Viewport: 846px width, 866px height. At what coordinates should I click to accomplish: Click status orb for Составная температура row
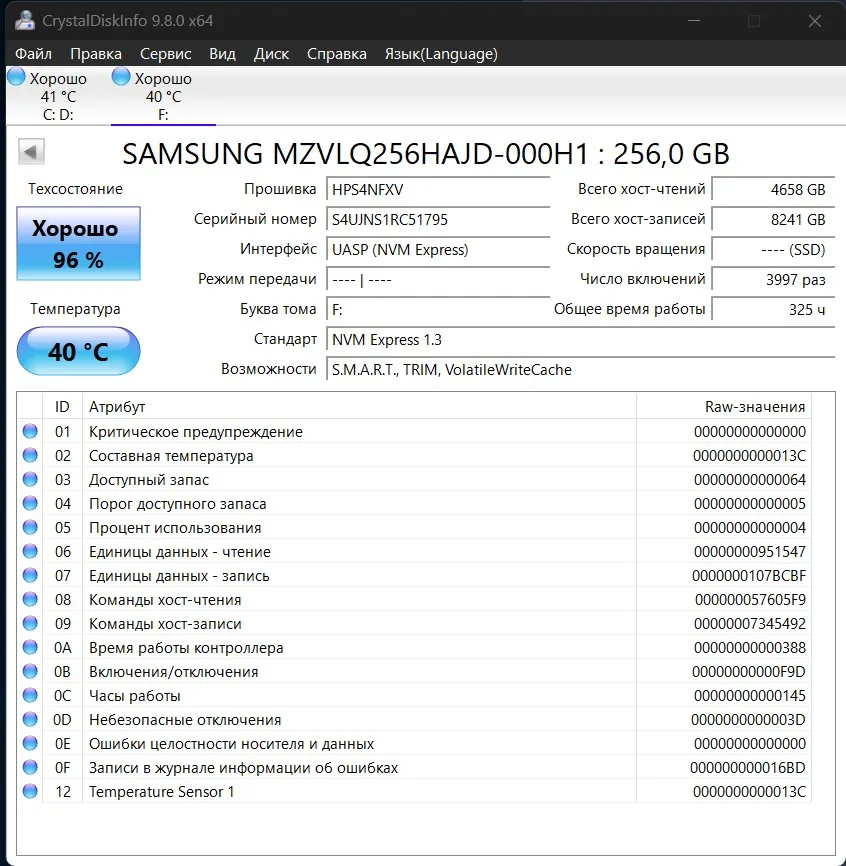30,455
